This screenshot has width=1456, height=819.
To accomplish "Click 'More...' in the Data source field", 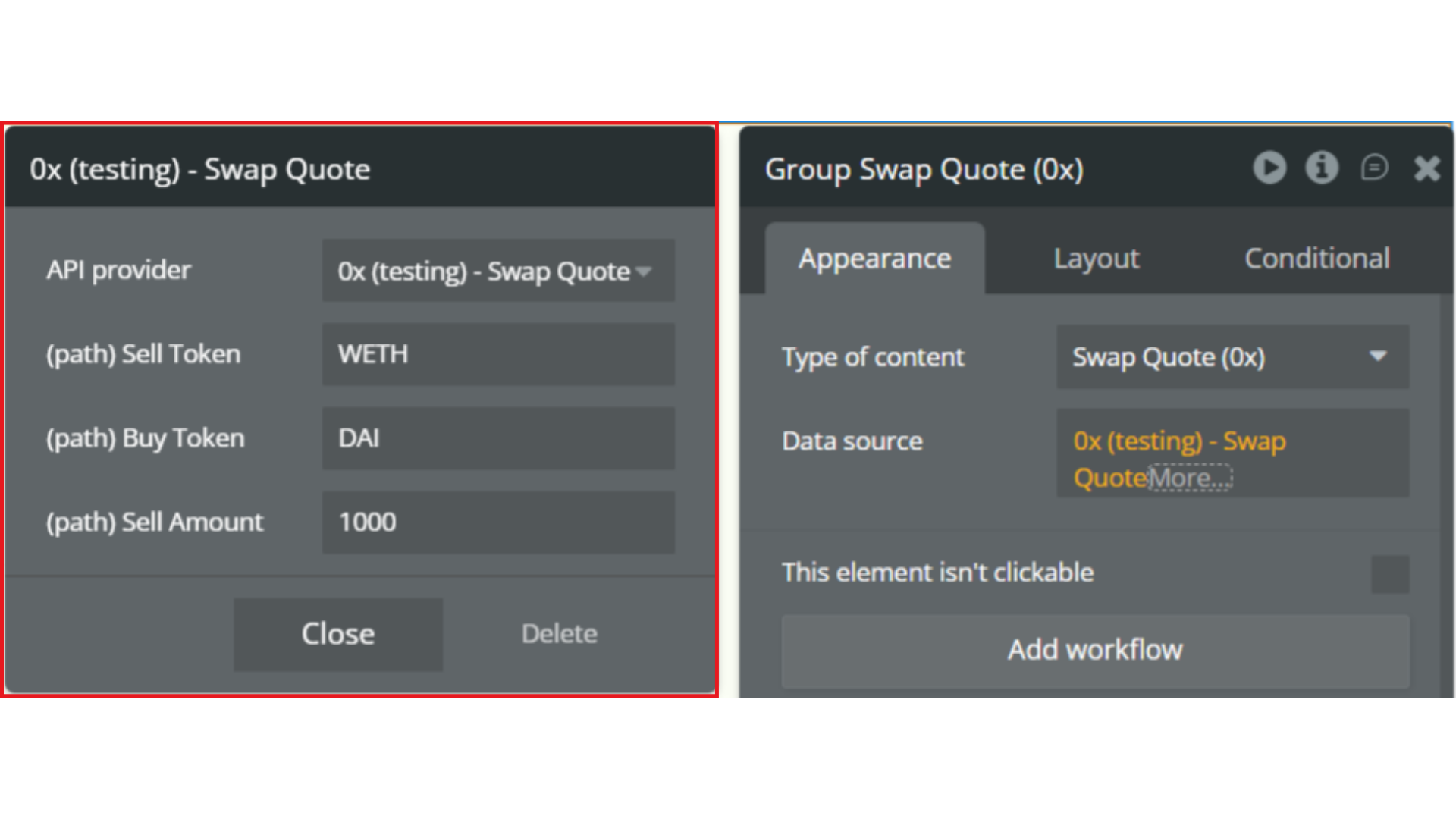I will click(1190, 479).
